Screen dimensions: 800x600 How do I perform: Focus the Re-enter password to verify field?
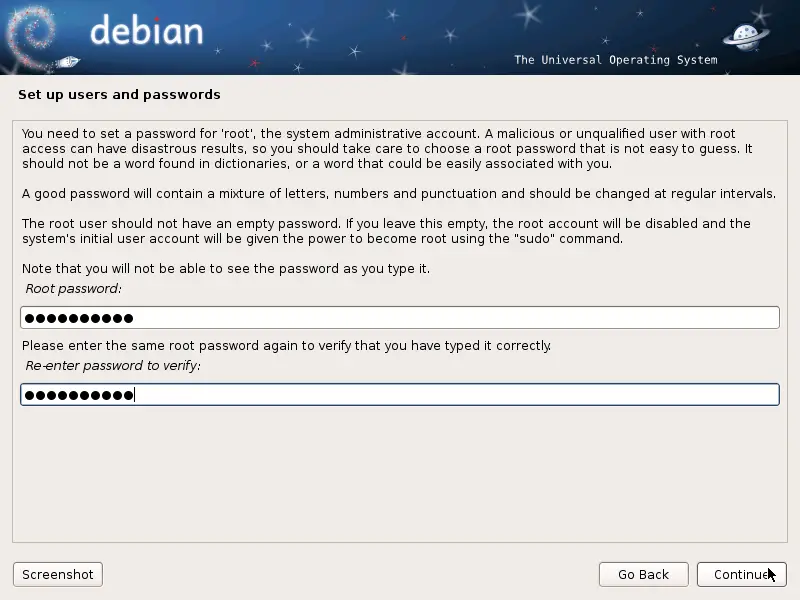pyautogui.click(x=400, y=394)
